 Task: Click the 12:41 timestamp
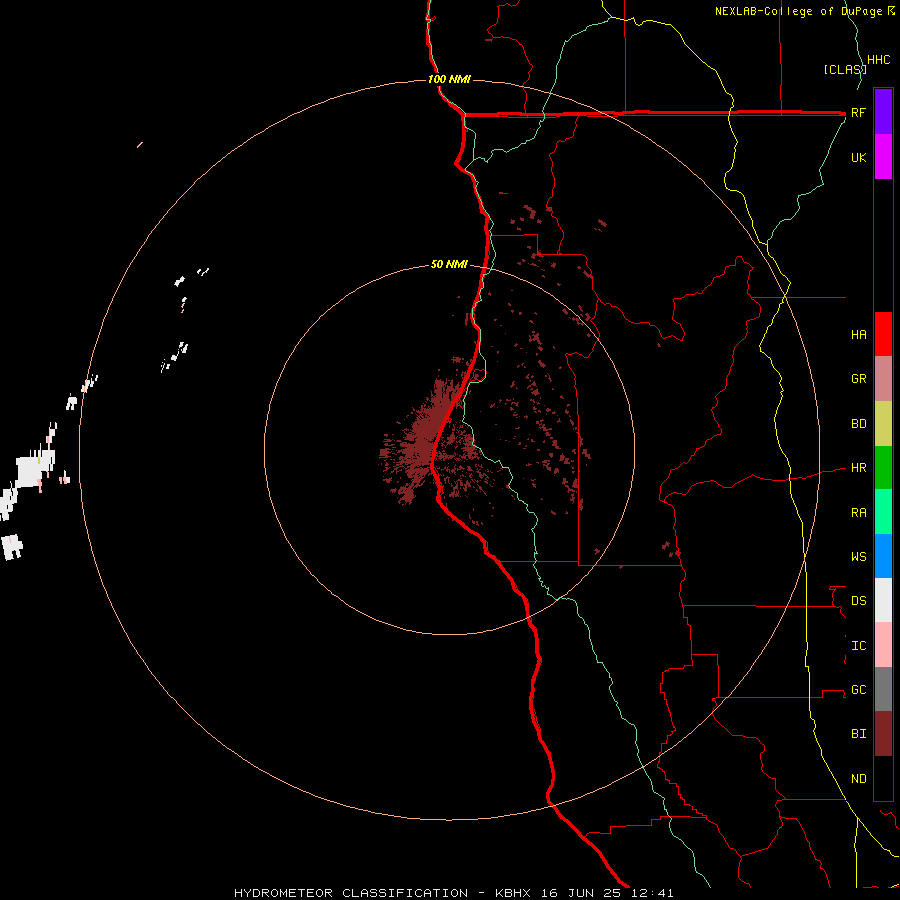651,893
